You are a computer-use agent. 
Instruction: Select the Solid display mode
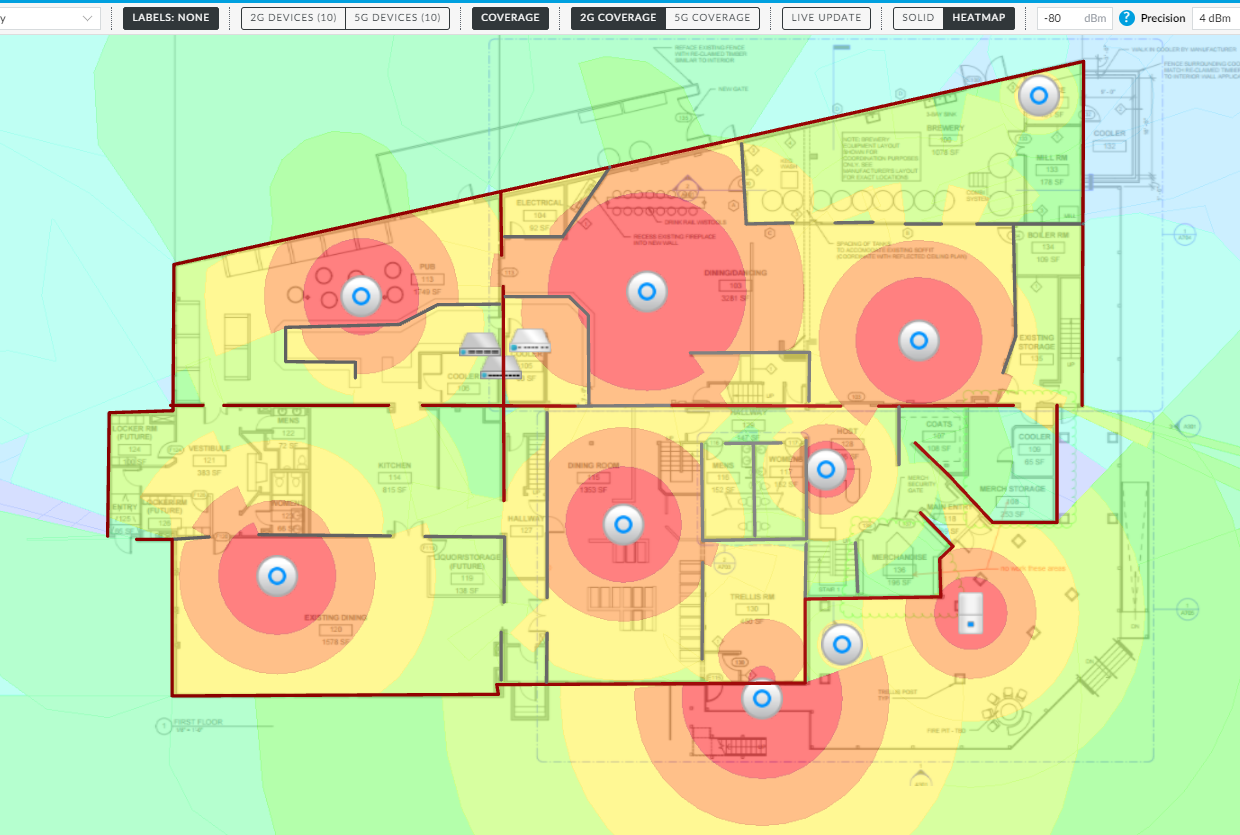point(918,18)
